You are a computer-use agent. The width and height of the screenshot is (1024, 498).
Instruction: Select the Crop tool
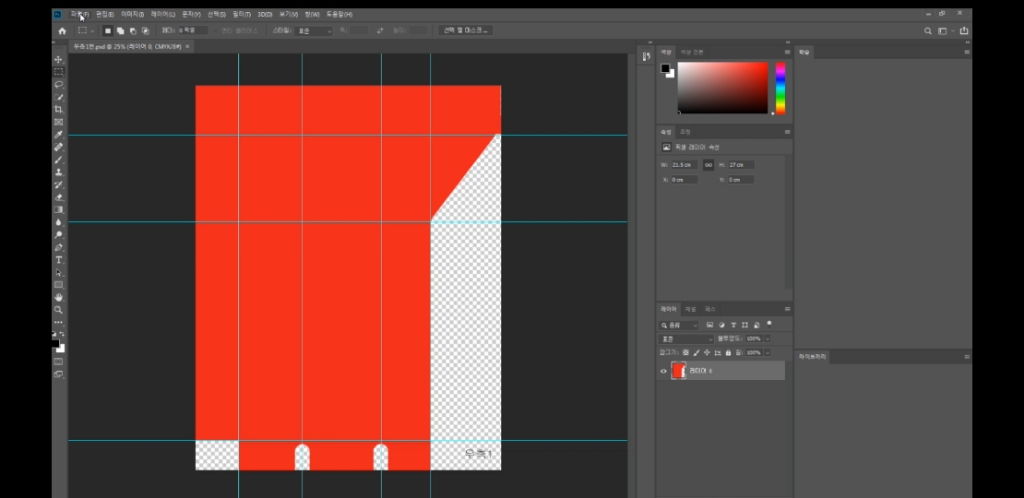point(58,110)
